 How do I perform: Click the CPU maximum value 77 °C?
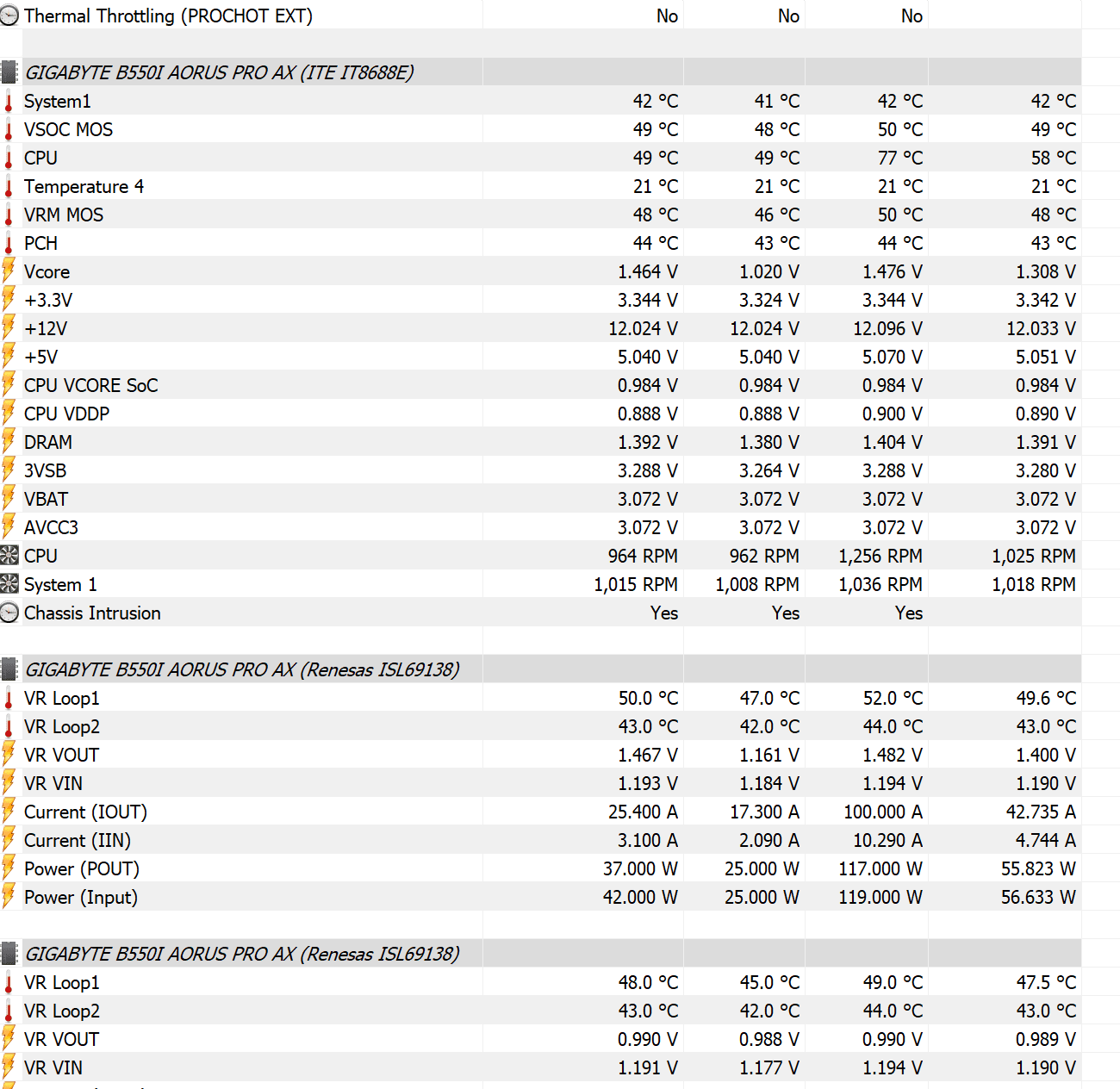tap(900, 158)
